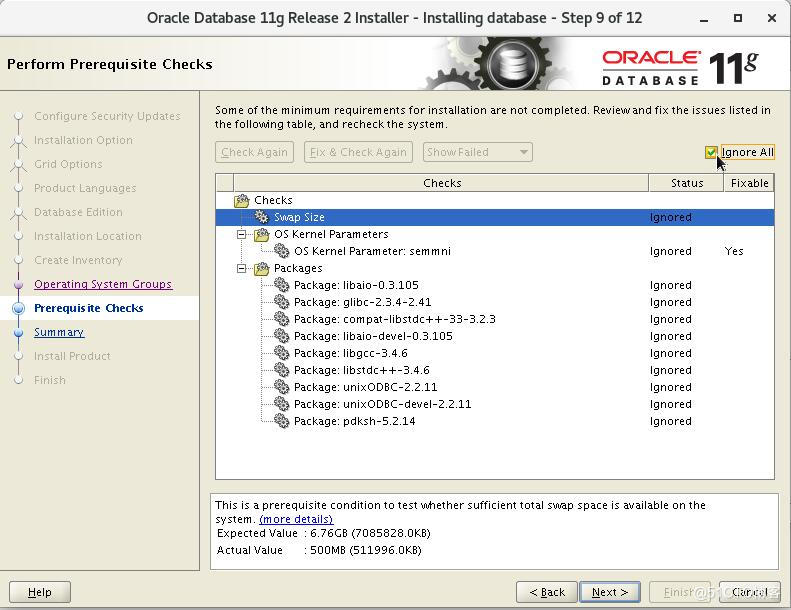Image resolution: width=791 pixels, height=610 pixels.
Task: Open the Show Failed dropdown
Action: click(x=477, y=152)
